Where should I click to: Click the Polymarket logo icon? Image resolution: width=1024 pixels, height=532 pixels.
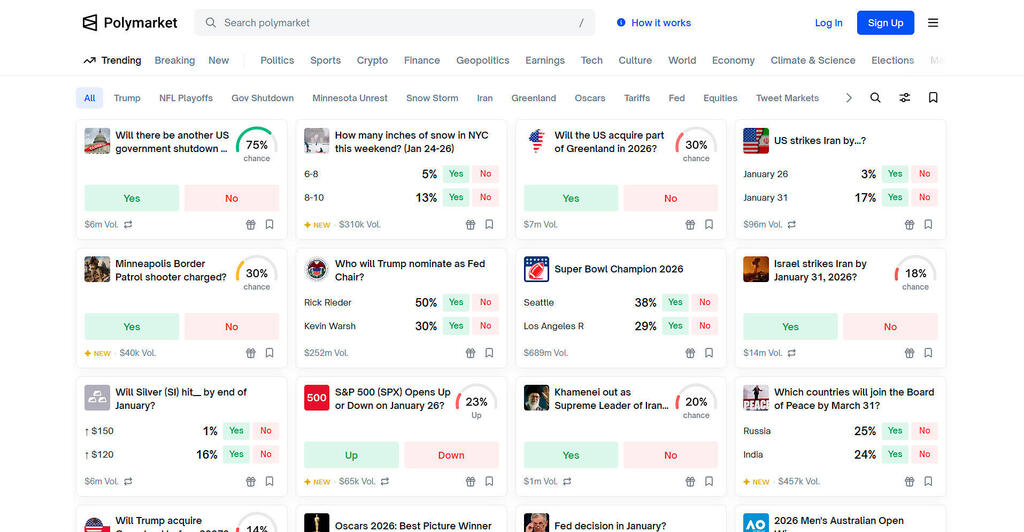[90, 23]
